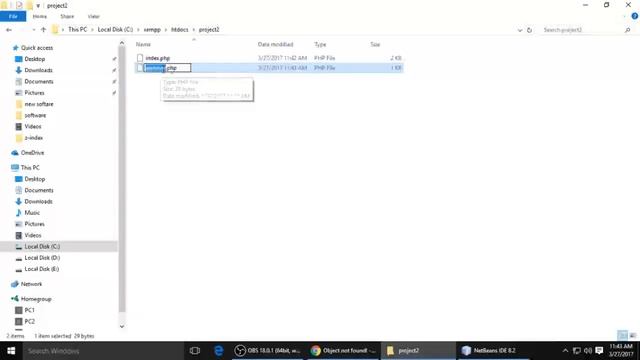
Task: Open Local Disk (D:) in sidebar
Action: [x=42, y=258]
